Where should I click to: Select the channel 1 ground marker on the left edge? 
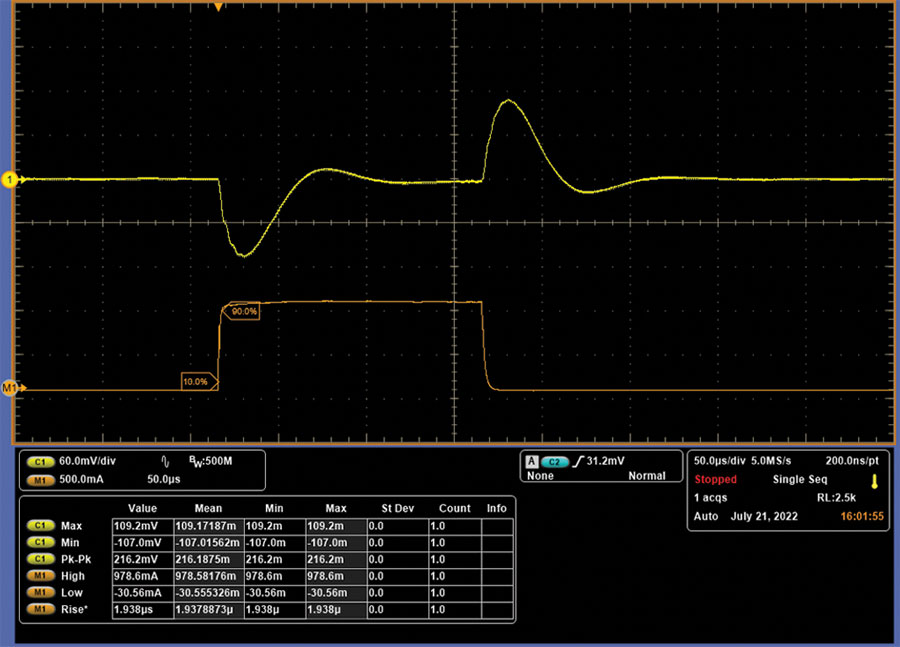point(10,180)
